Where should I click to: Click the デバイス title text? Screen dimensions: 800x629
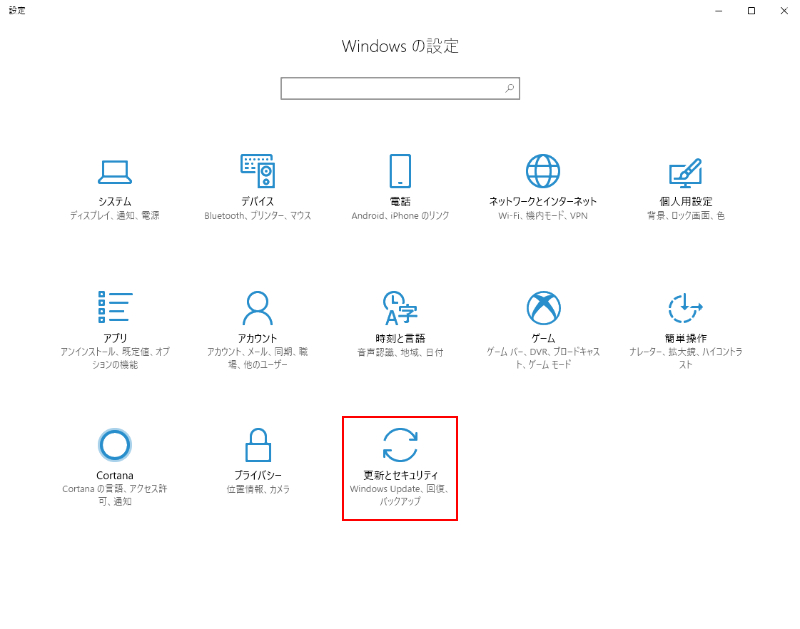click(x=258, y=202)
